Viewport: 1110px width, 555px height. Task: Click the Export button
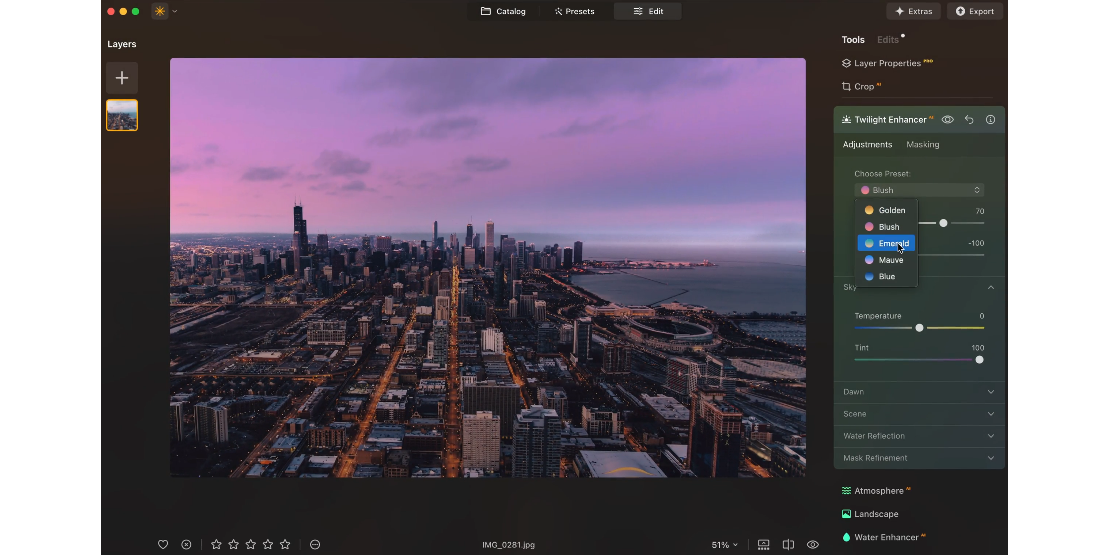tap(975, 11)
